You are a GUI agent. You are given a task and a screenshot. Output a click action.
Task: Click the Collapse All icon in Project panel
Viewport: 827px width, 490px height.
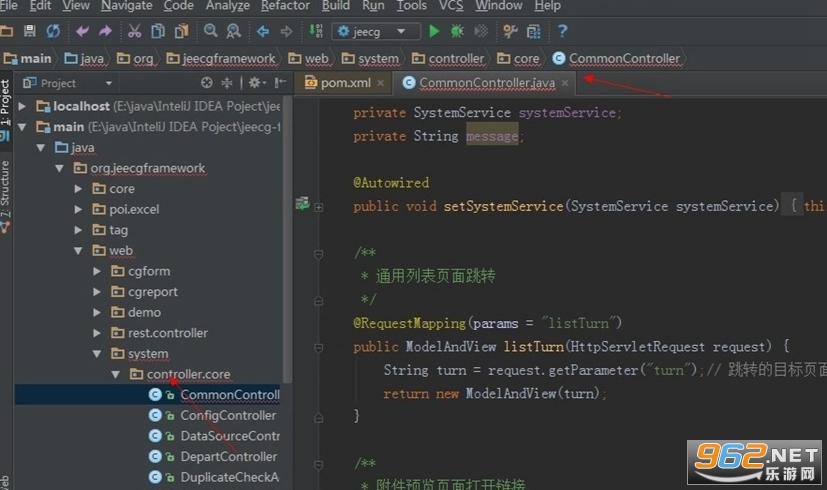click(227, 83)
